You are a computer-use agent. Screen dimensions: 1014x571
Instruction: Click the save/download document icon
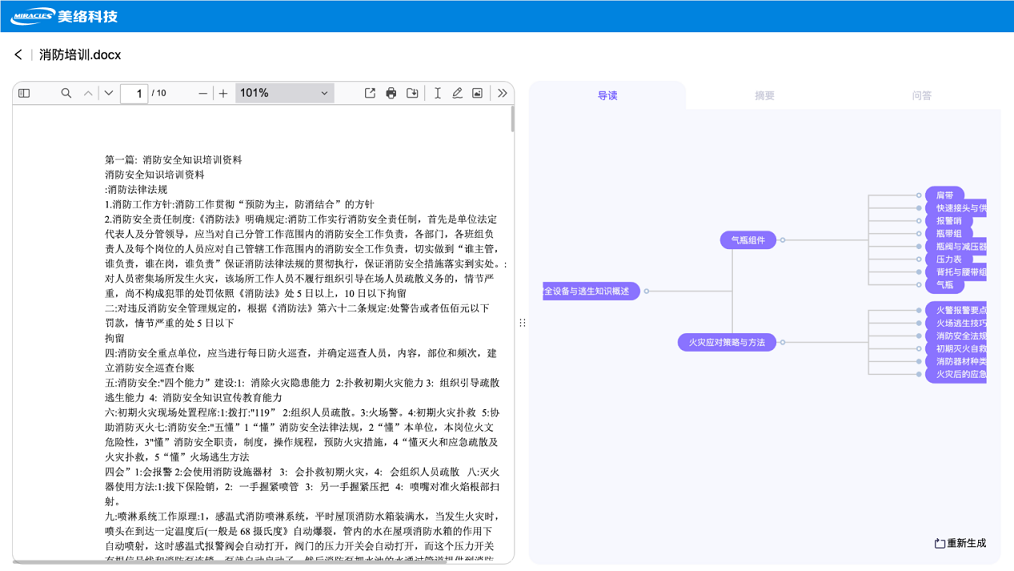(x=412, y=93)
